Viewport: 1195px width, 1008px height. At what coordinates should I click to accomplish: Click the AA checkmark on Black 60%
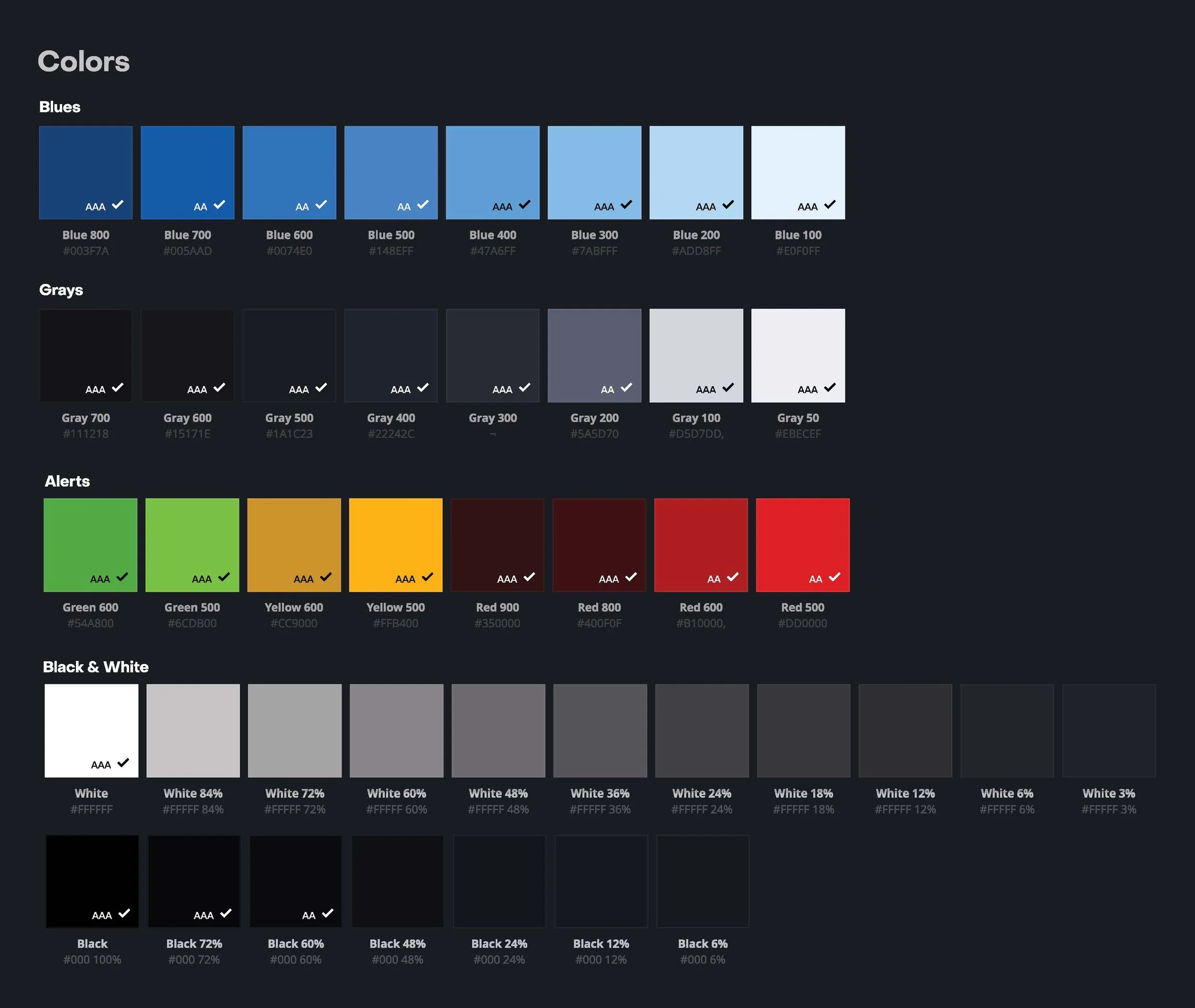point(327,913)
